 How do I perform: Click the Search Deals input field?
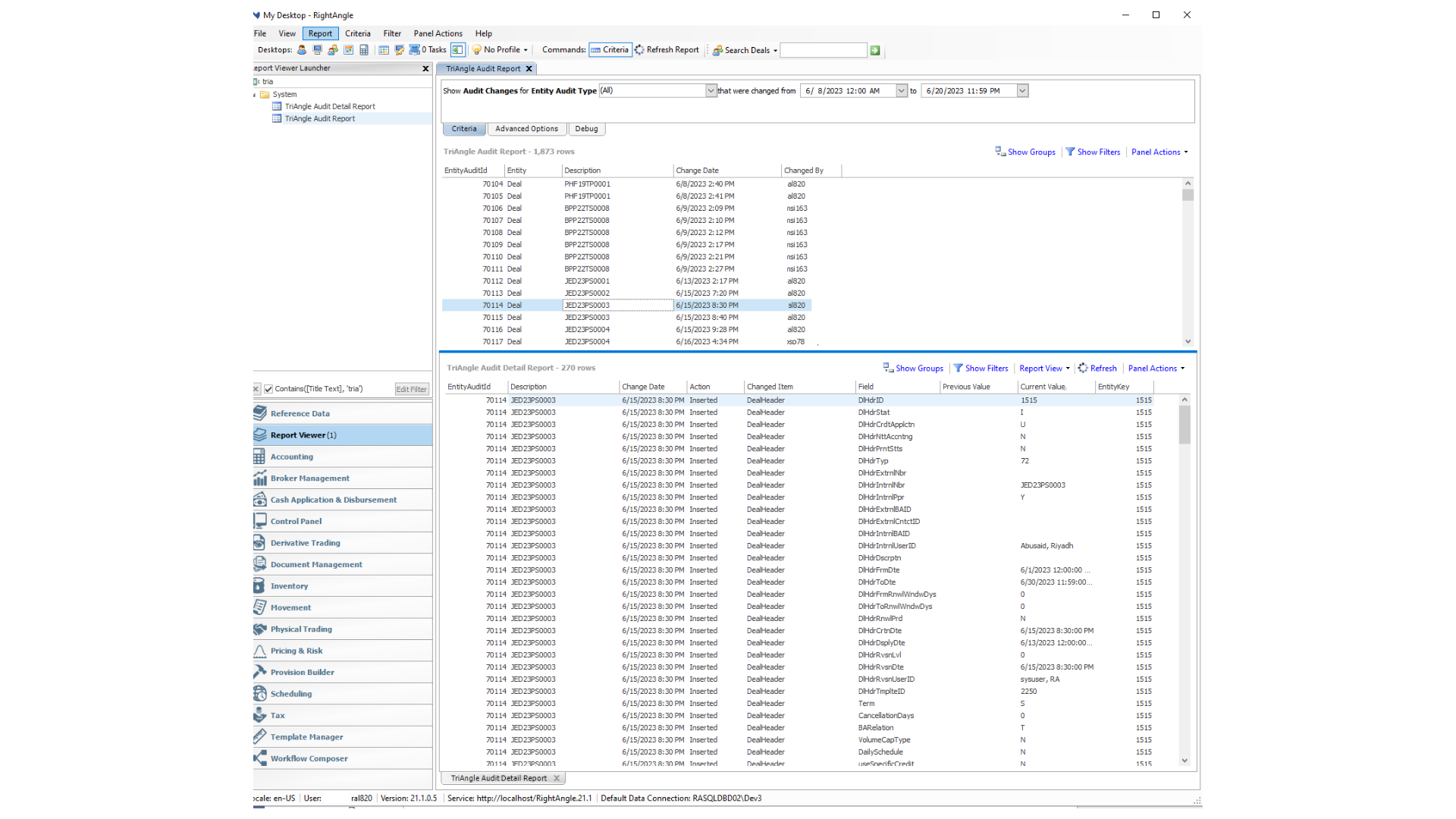[823, 50]
